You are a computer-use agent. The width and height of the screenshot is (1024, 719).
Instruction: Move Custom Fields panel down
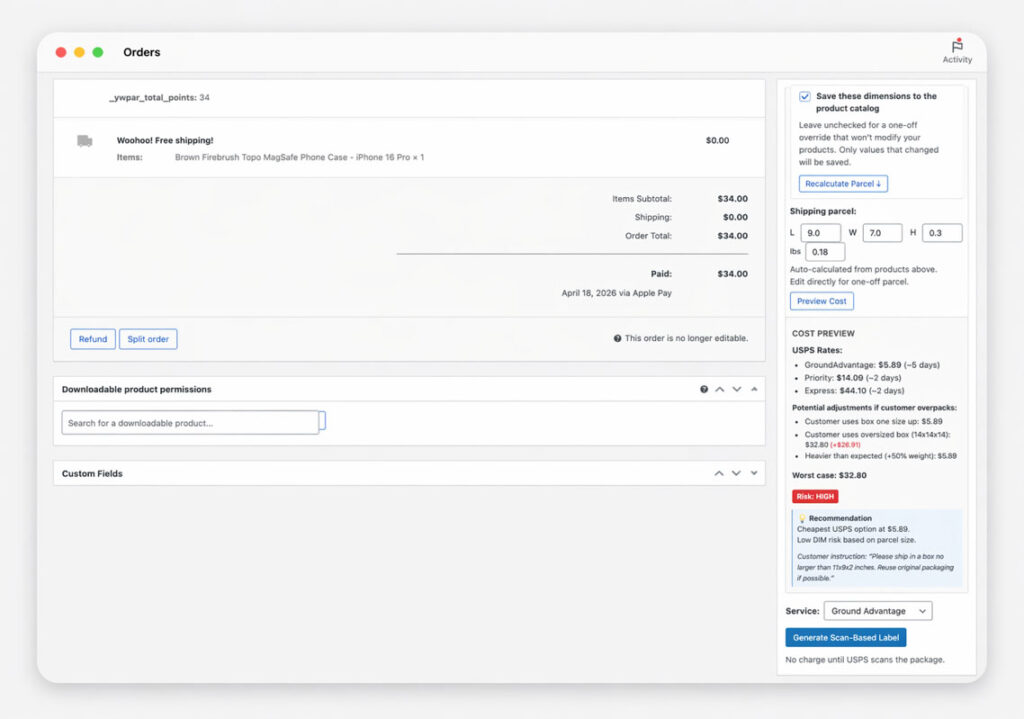click(737, 473)
